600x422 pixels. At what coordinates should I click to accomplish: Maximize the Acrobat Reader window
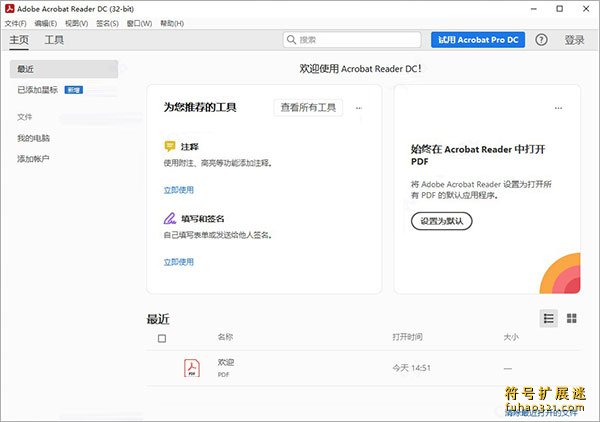[559, 8]
